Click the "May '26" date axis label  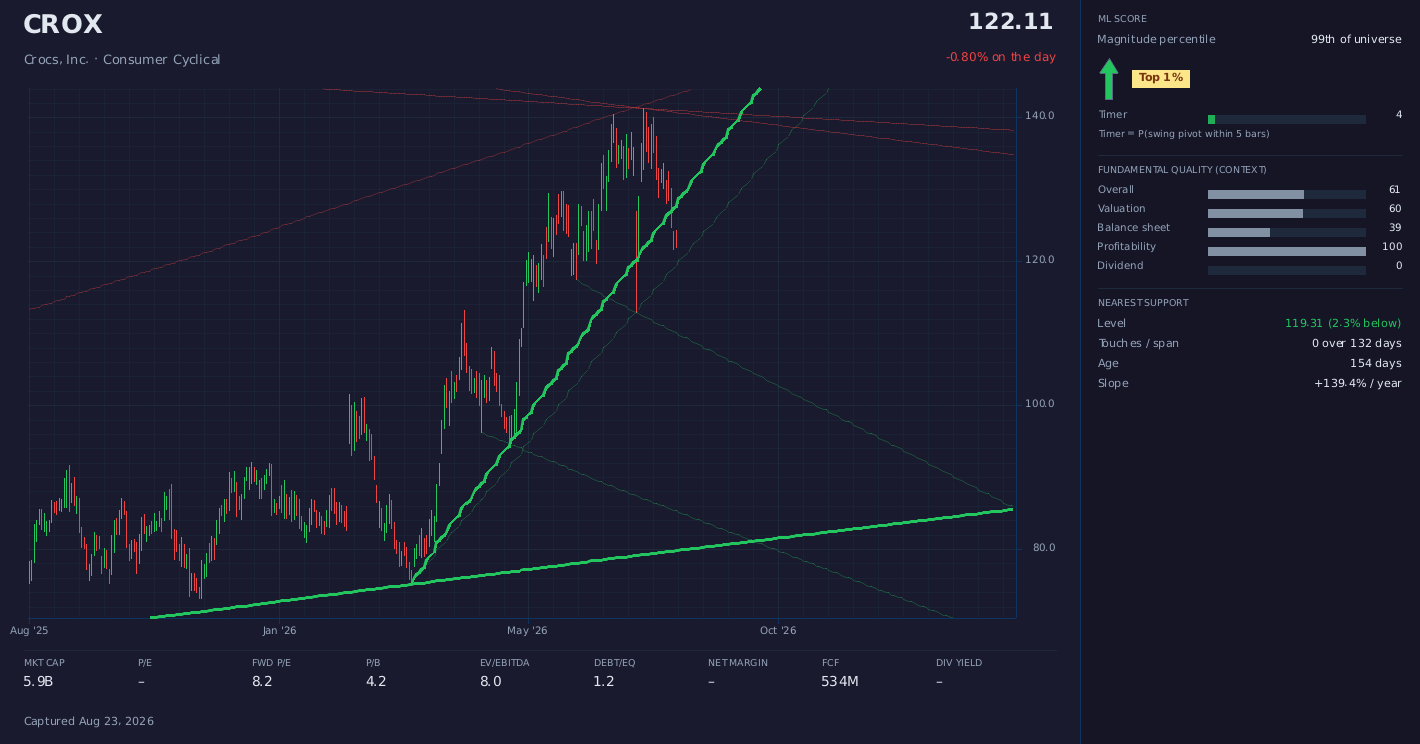[x=527, y=631]
